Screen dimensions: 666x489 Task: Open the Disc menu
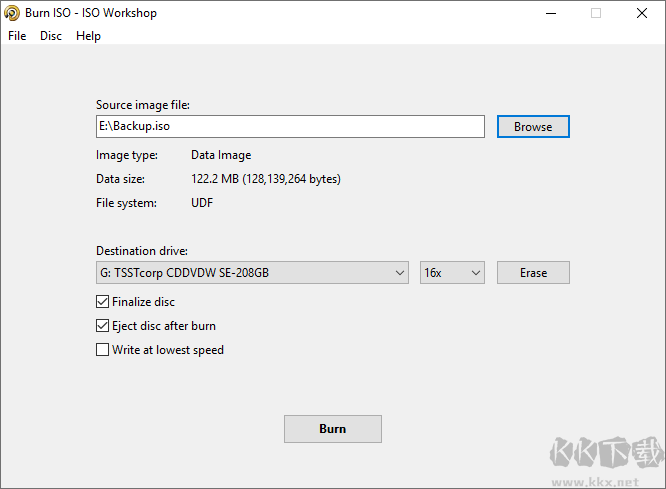pos(51,36)
